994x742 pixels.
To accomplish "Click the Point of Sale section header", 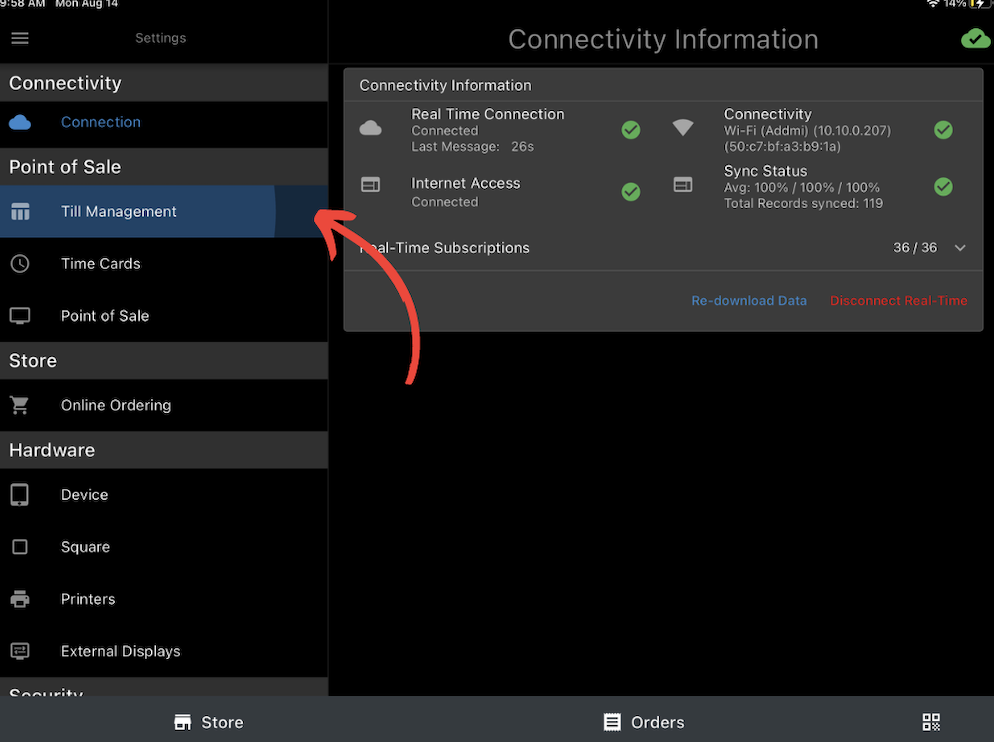I will click(164, 167).
